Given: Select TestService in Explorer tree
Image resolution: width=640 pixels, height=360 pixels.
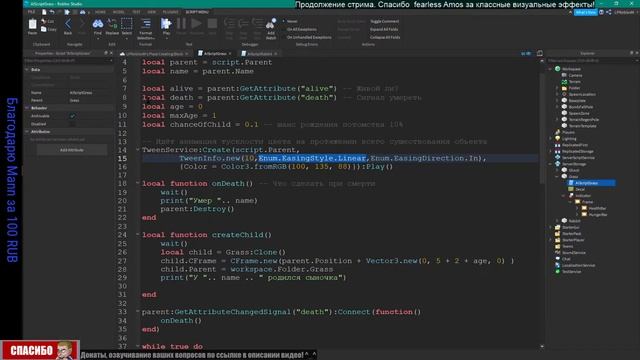Looking at the screenshot, I should tap(571, 271).
